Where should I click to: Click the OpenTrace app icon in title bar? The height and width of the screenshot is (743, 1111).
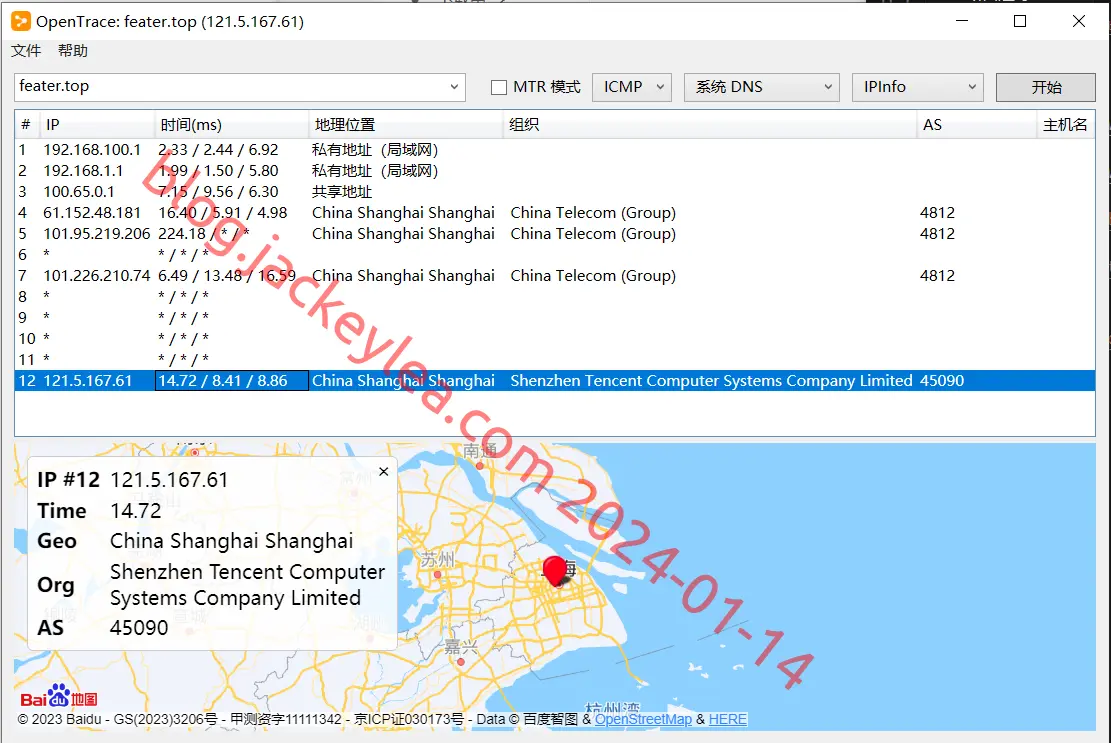[21, 21]
